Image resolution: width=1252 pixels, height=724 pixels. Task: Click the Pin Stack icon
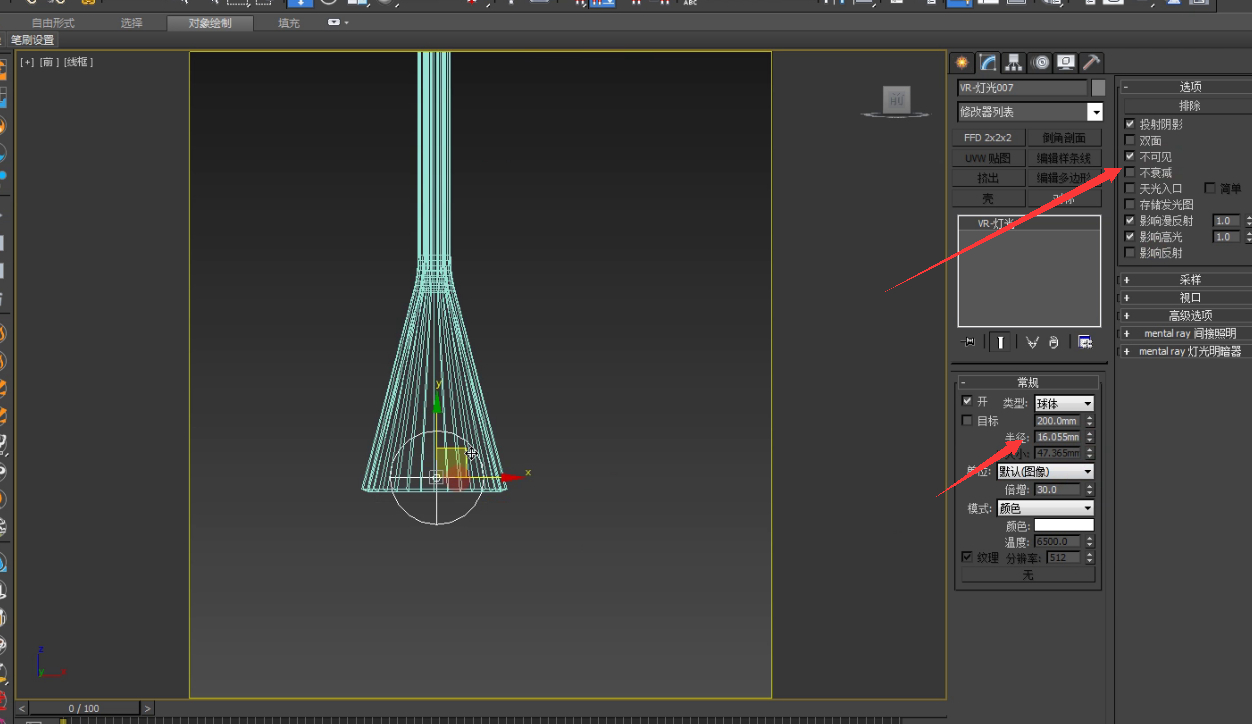tap(968, 342)
